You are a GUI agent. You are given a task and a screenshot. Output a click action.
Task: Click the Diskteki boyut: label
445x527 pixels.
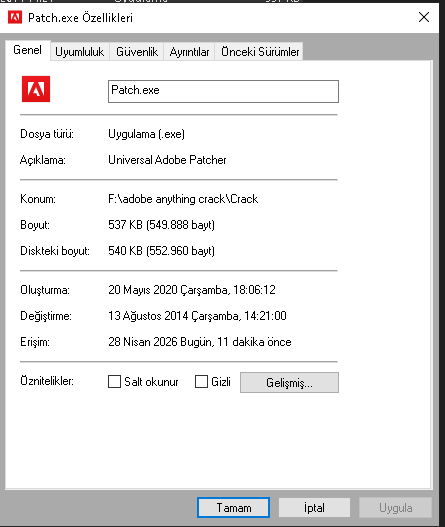(x=55, y=251)
